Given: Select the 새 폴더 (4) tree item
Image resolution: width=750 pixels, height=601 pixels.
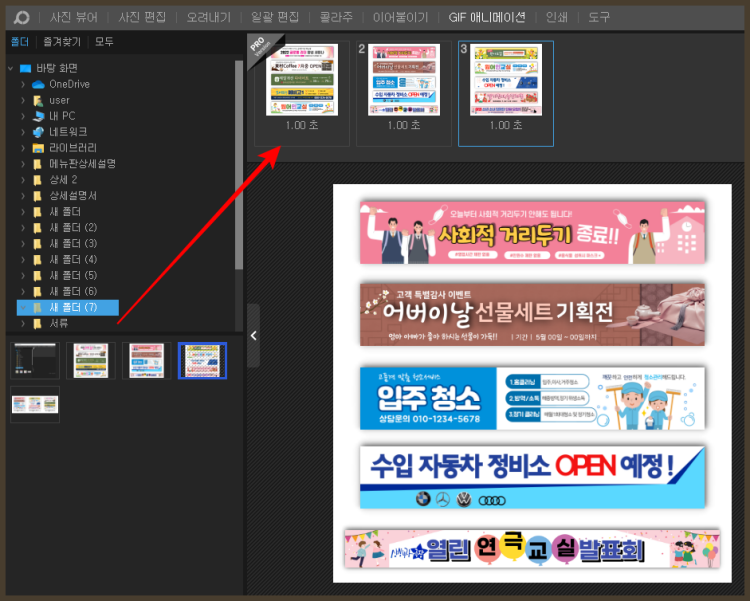Looking at the screenshot, I should (73, 260).
